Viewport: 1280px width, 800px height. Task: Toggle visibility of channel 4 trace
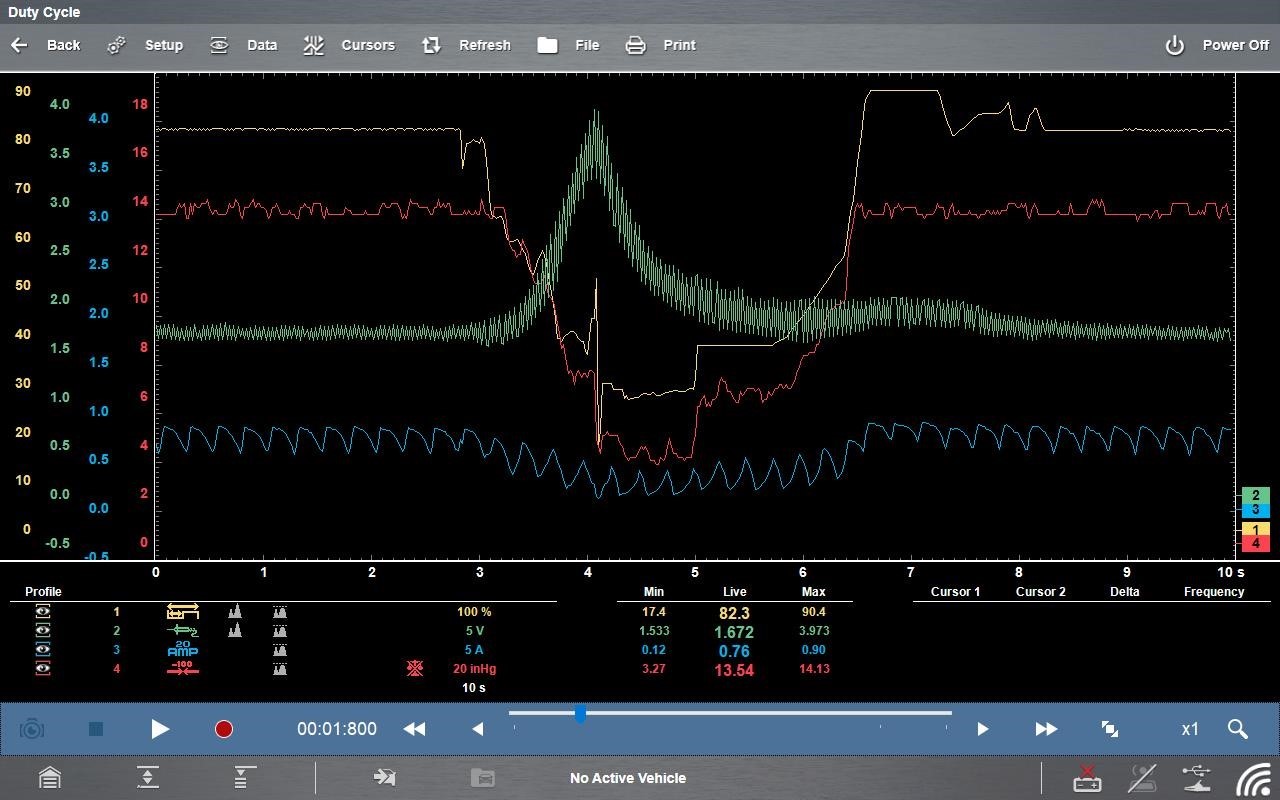(43, 669)
